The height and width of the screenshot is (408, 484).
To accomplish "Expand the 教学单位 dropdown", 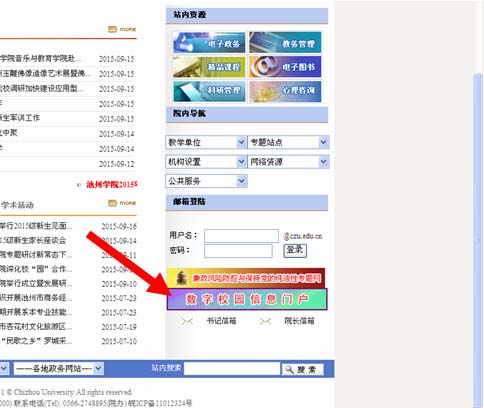I will tap(206, 142).
